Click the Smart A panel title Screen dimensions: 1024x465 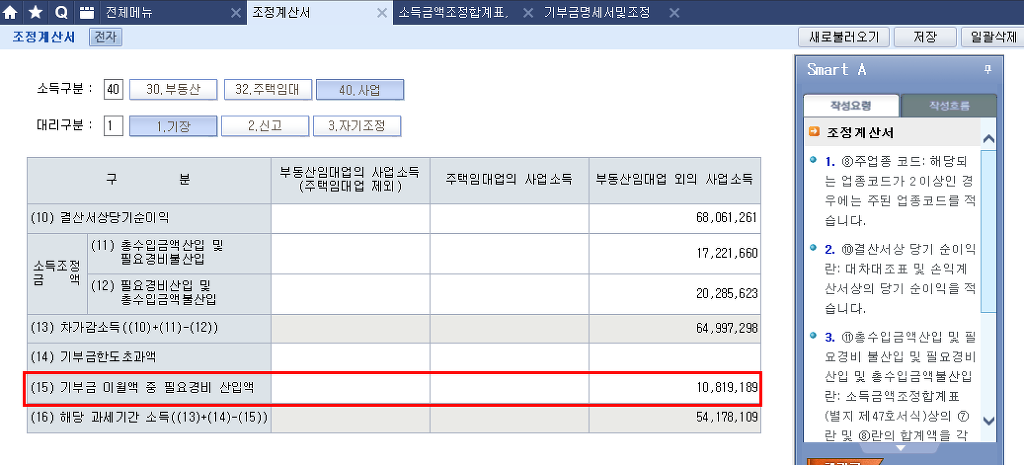click(x=837, y=69)
